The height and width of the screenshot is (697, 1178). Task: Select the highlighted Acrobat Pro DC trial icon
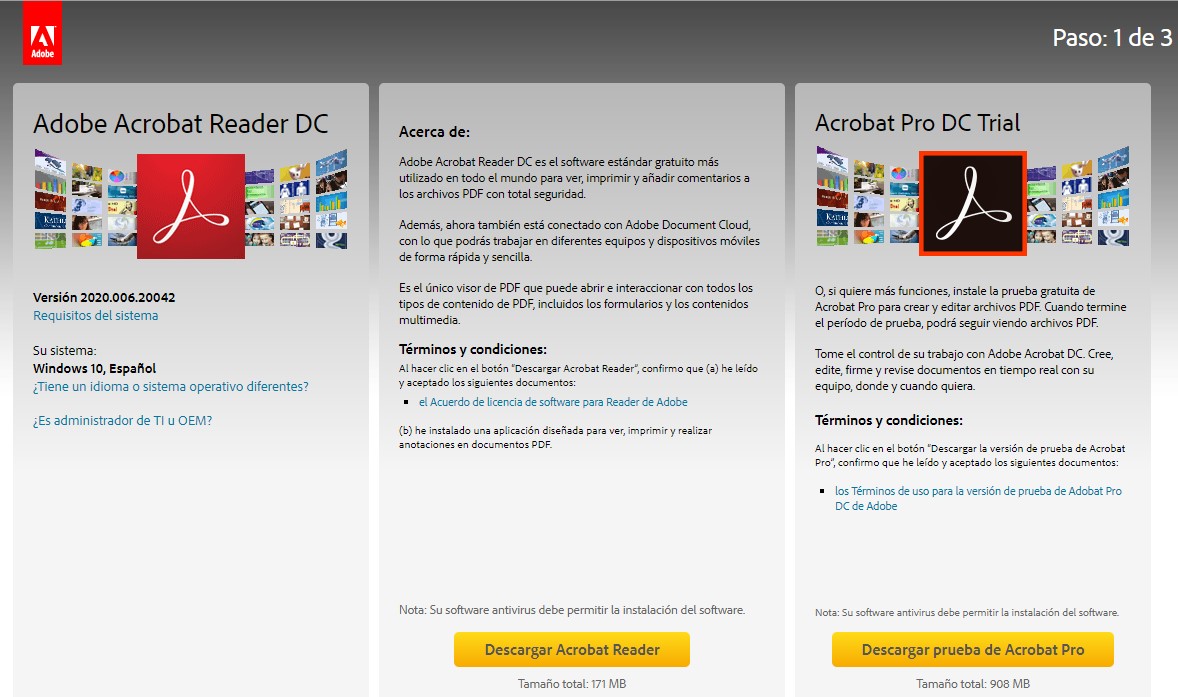pyautogui.click(x=972, y=205)
